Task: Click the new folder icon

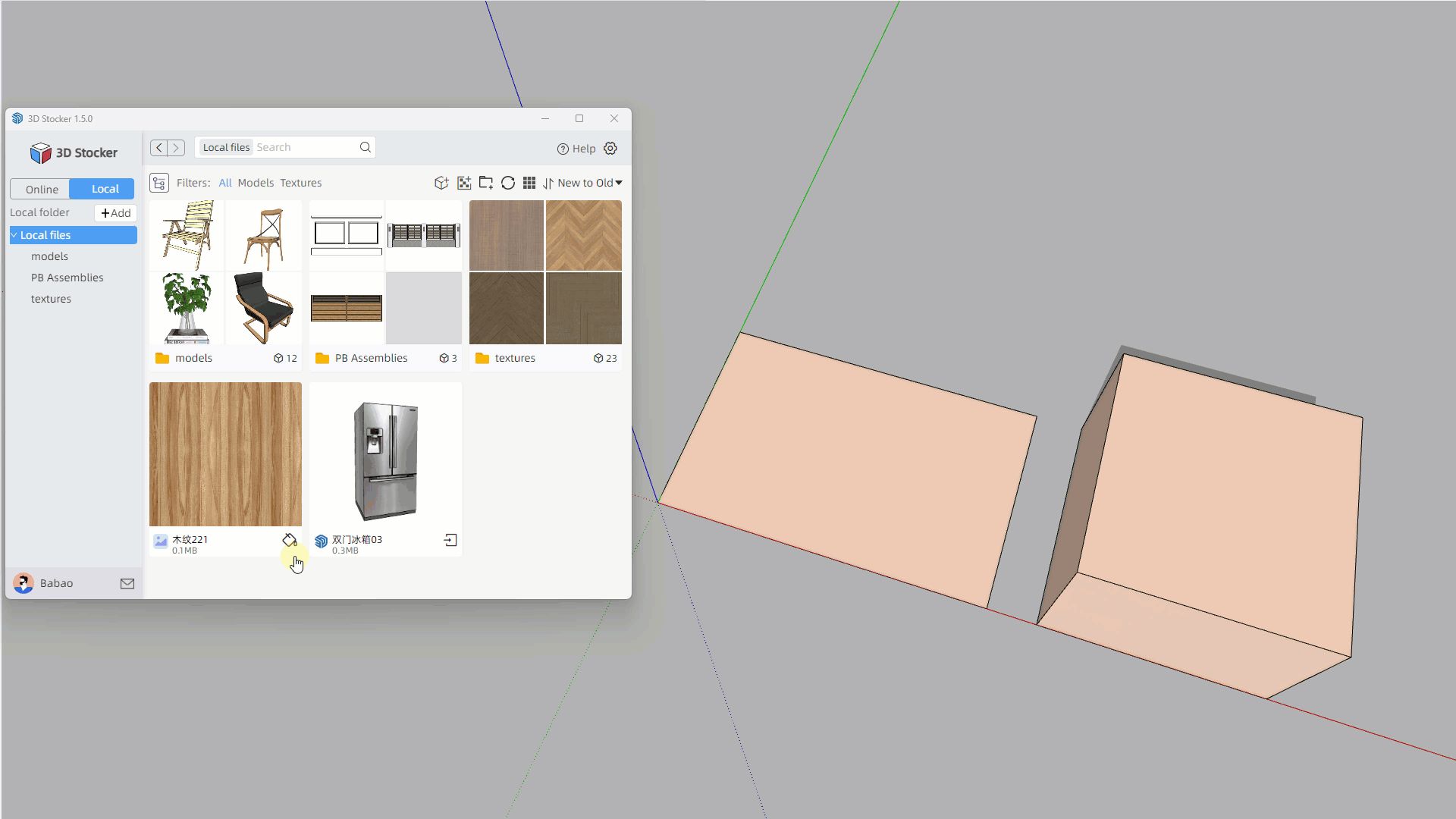Action: (x=486, y=183)
